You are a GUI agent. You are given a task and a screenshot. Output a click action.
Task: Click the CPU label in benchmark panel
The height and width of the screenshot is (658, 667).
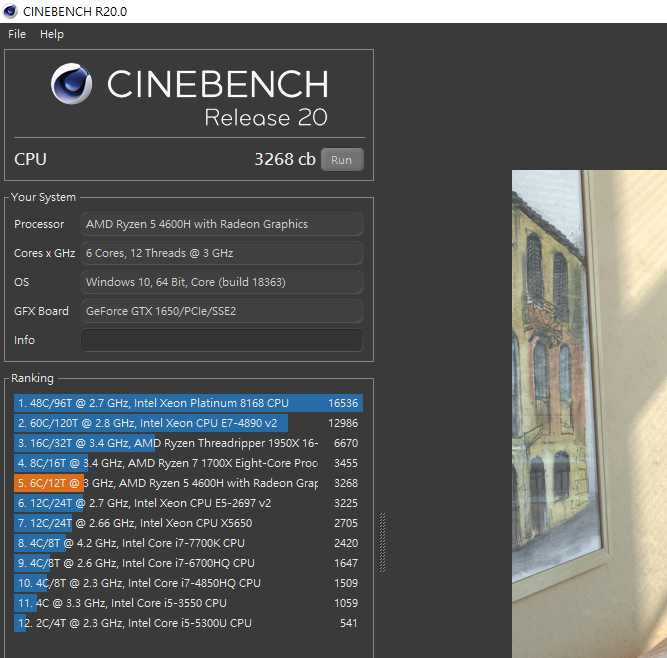click(x=30, y=160)
